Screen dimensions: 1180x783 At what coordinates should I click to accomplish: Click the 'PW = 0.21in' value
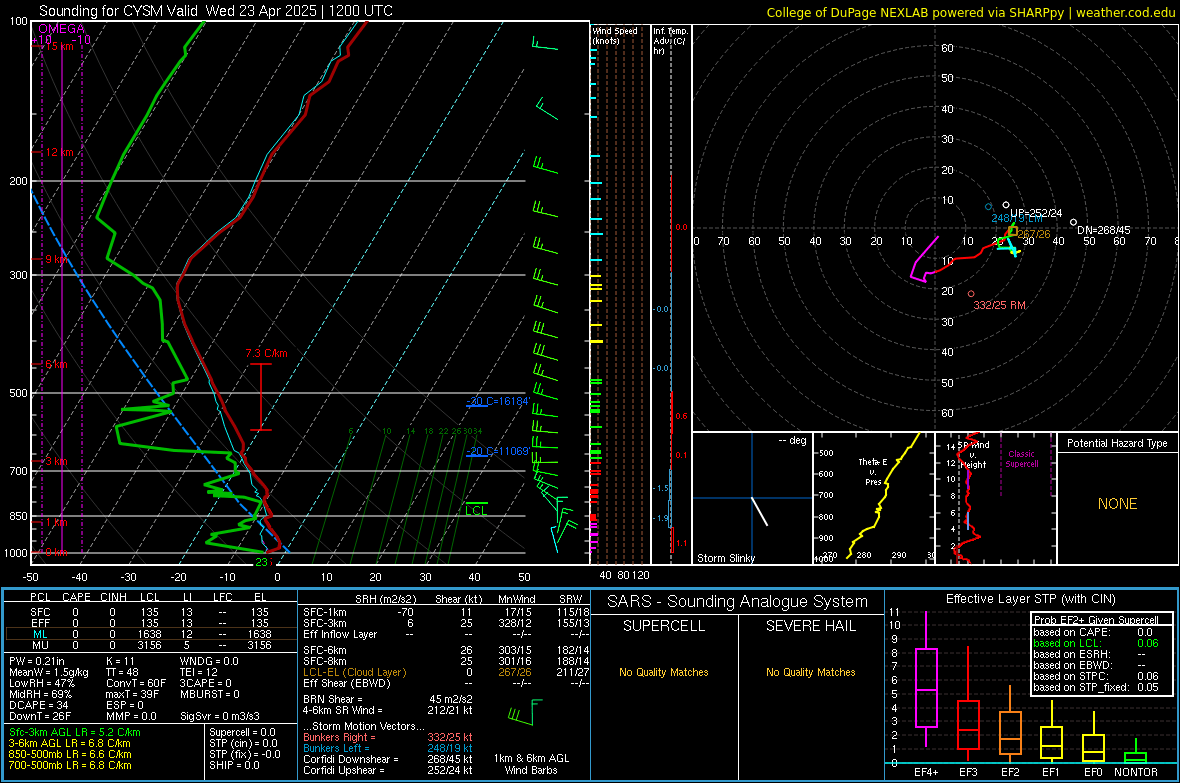pyautogui.click(x=37, y=661)
